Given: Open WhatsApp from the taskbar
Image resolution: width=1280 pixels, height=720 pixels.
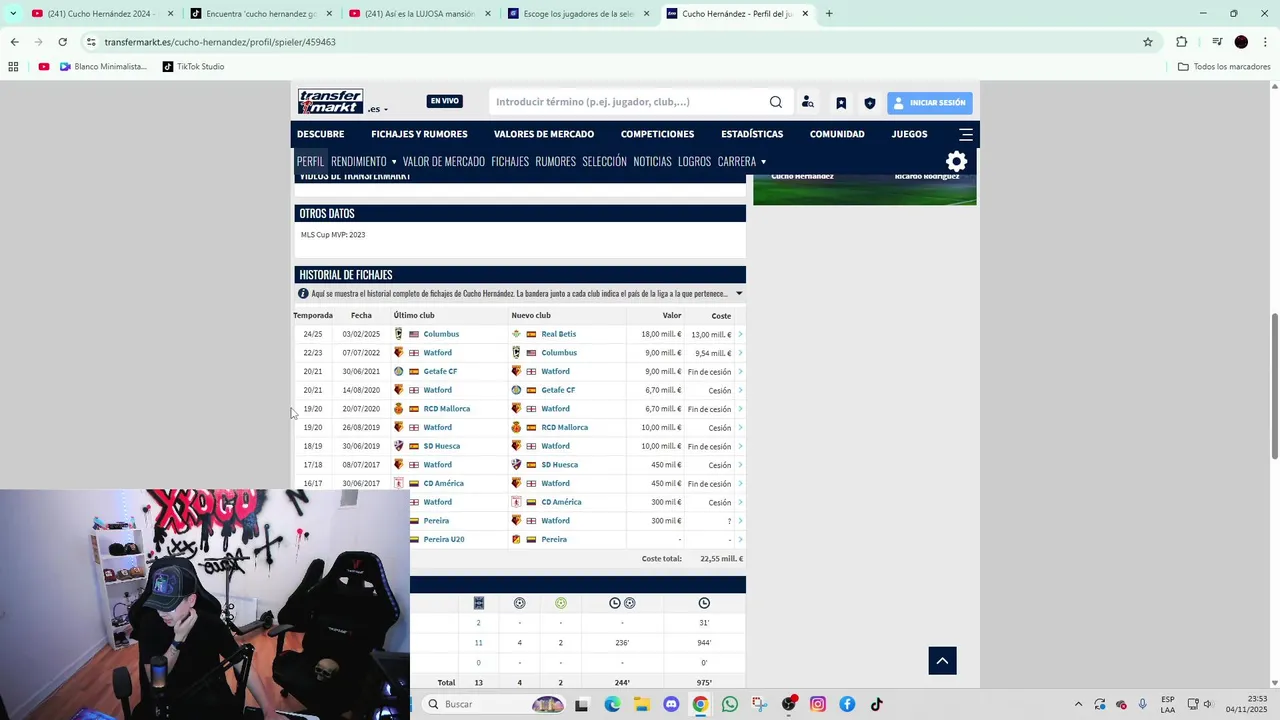Looking at the screenshot, I should pyautogui.click(x=730, y=704).
